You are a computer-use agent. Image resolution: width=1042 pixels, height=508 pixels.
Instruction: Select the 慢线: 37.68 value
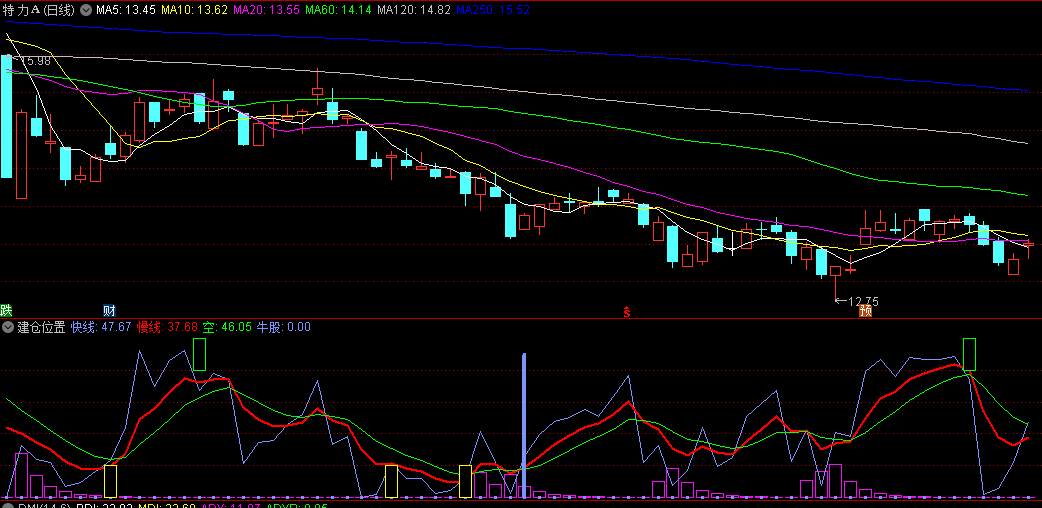tap(167, 326)
